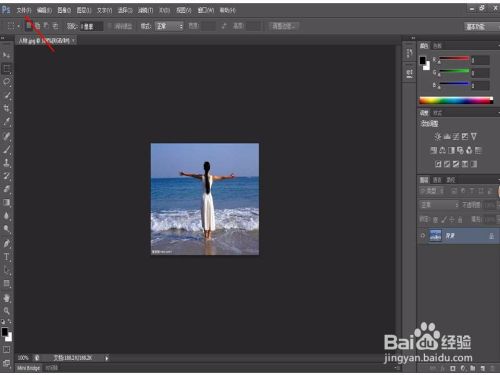Select the Quick Selection tool
500x375 pixels.
(6, 95)
